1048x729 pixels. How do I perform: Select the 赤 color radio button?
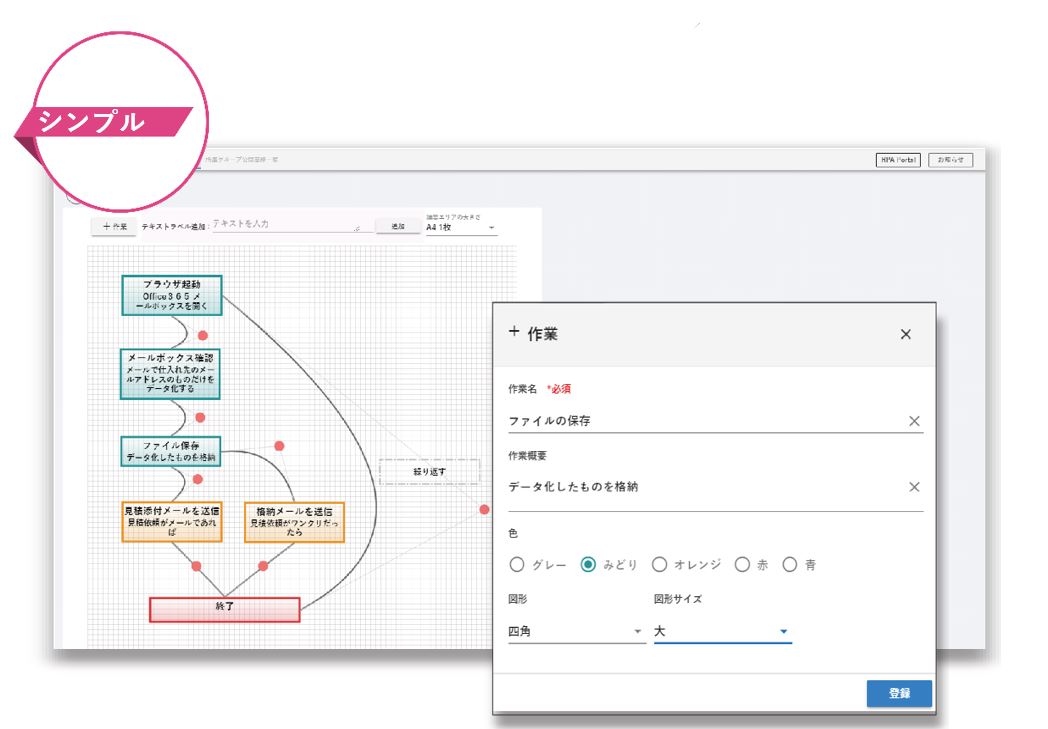[x=742, y=565]
